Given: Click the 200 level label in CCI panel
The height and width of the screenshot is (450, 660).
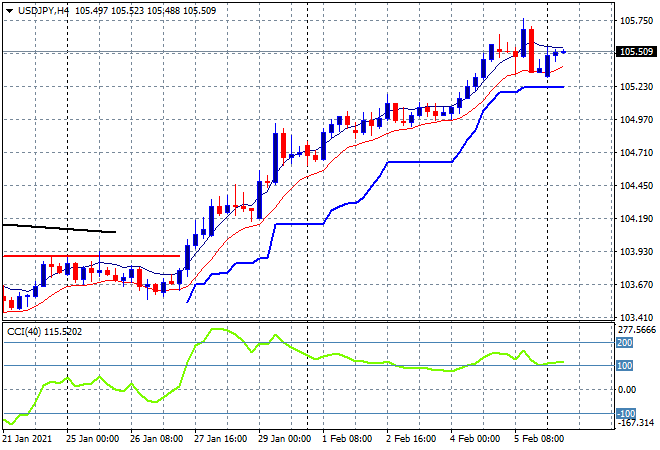Looking at the screenshot, I should [x=625, y=343].
